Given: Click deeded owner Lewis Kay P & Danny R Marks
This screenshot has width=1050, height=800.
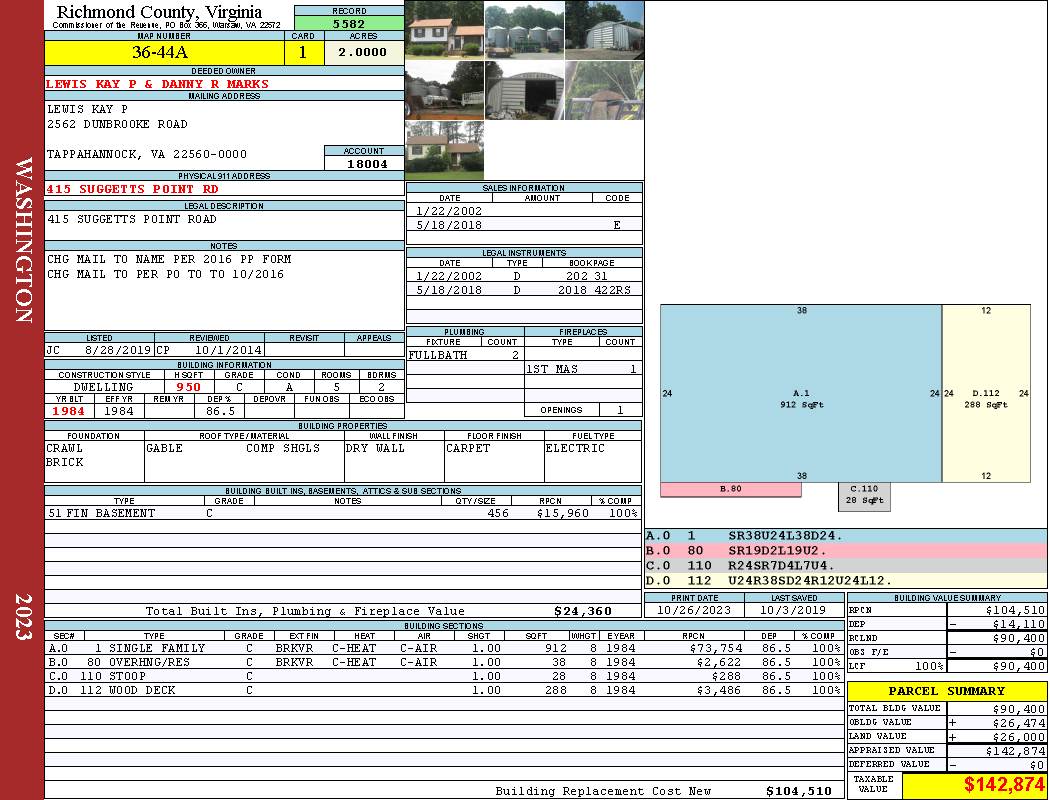Looking at the screenshot, I should click(157, 84).
